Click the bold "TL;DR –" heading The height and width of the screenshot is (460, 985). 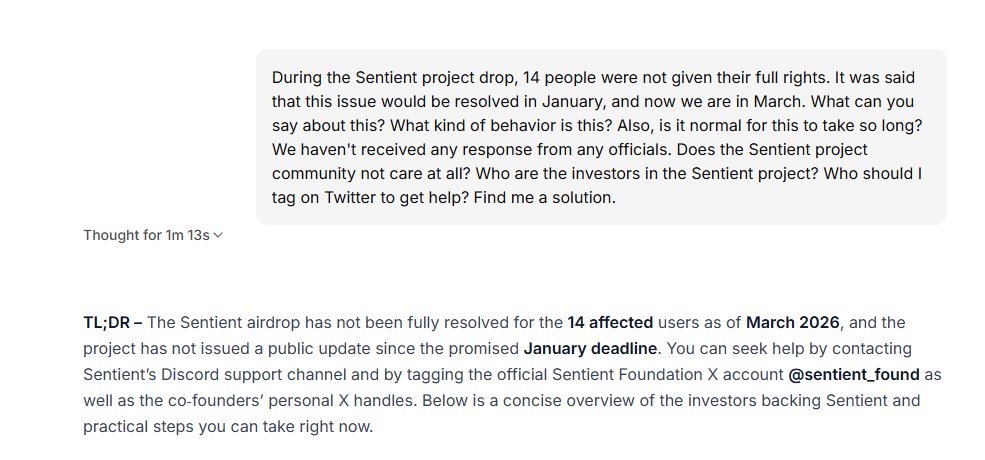[113, 323]
